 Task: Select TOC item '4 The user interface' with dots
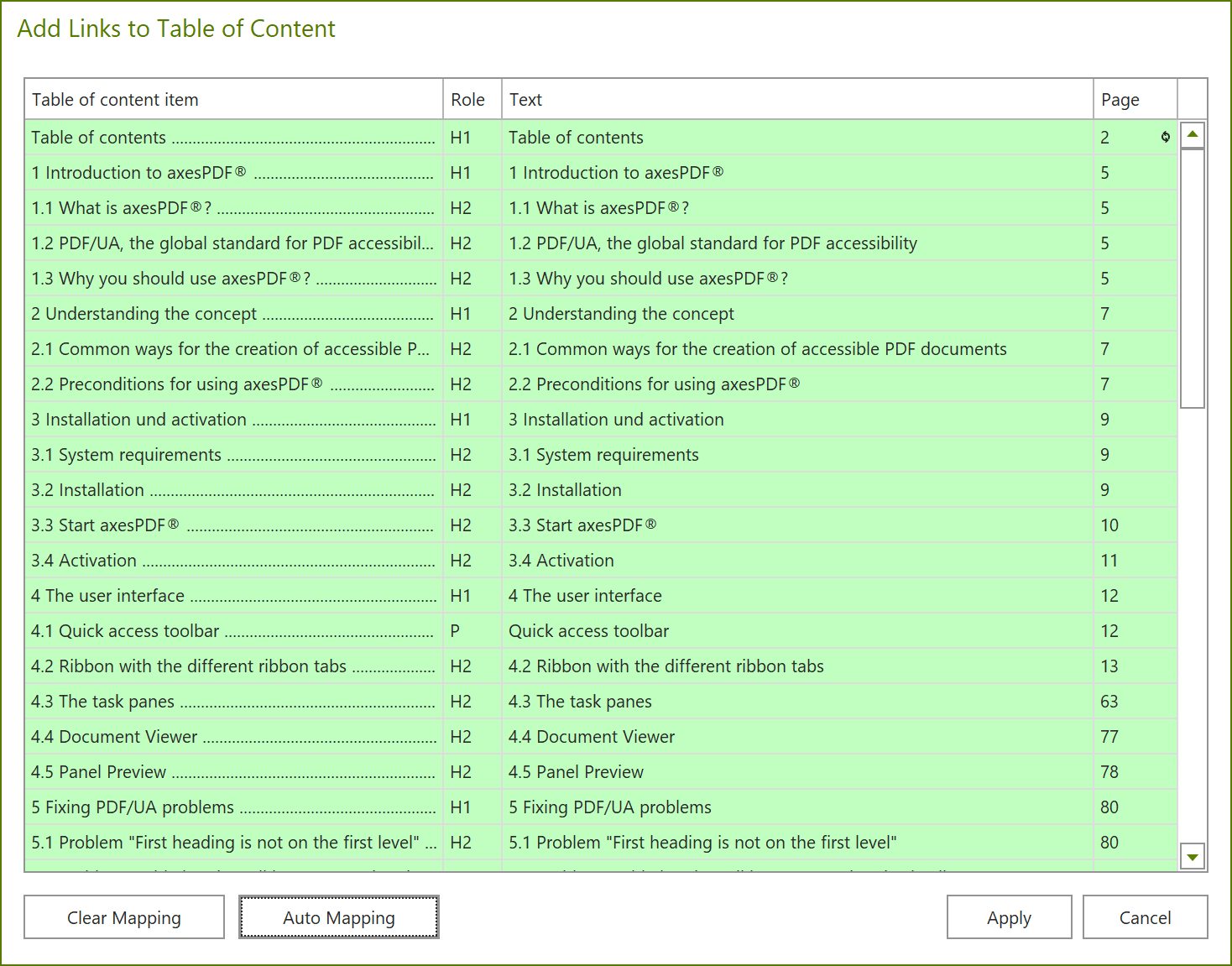click(234, 596)
